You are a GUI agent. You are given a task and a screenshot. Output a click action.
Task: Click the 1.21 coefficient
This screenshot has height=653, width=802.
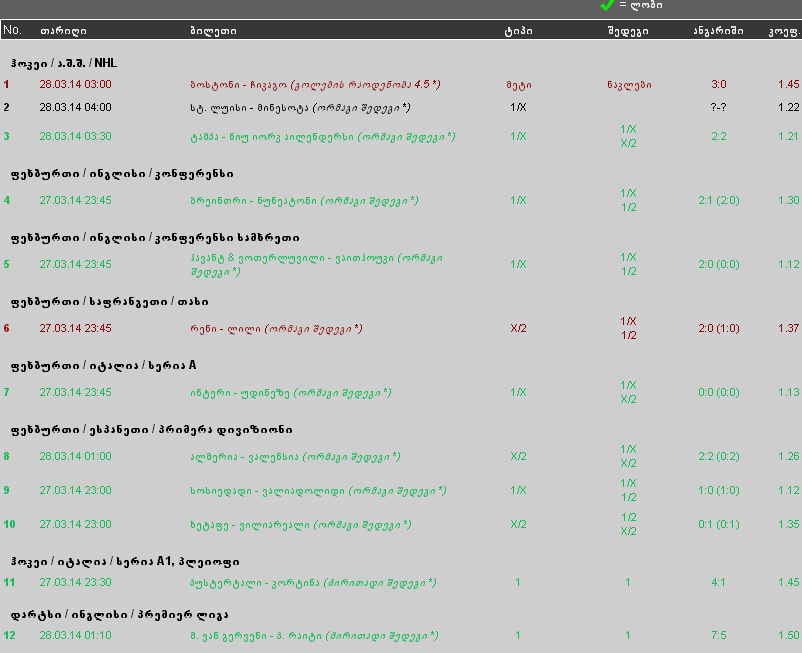pyautogui.click(x=789, y=136)
